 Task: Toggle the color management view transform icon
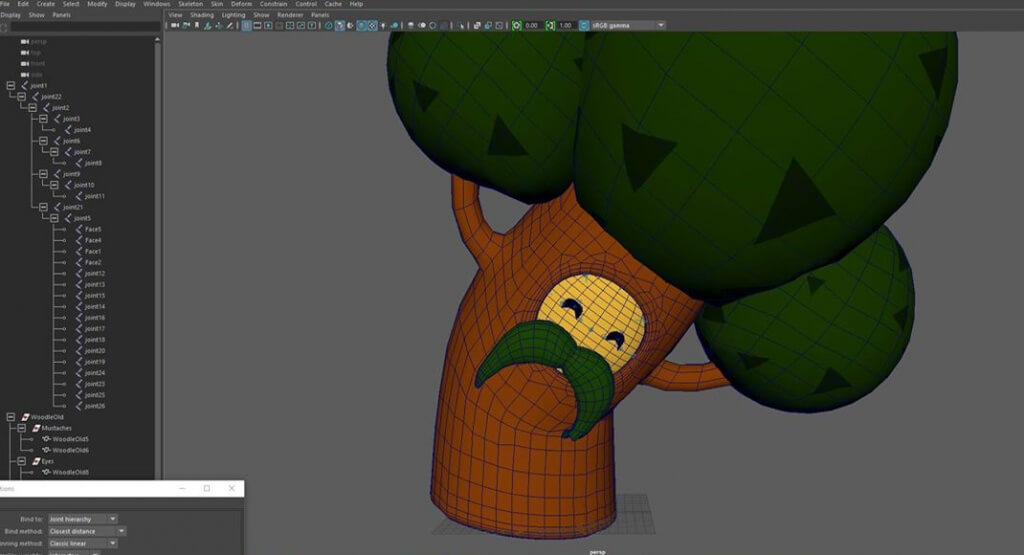[584, 25]
